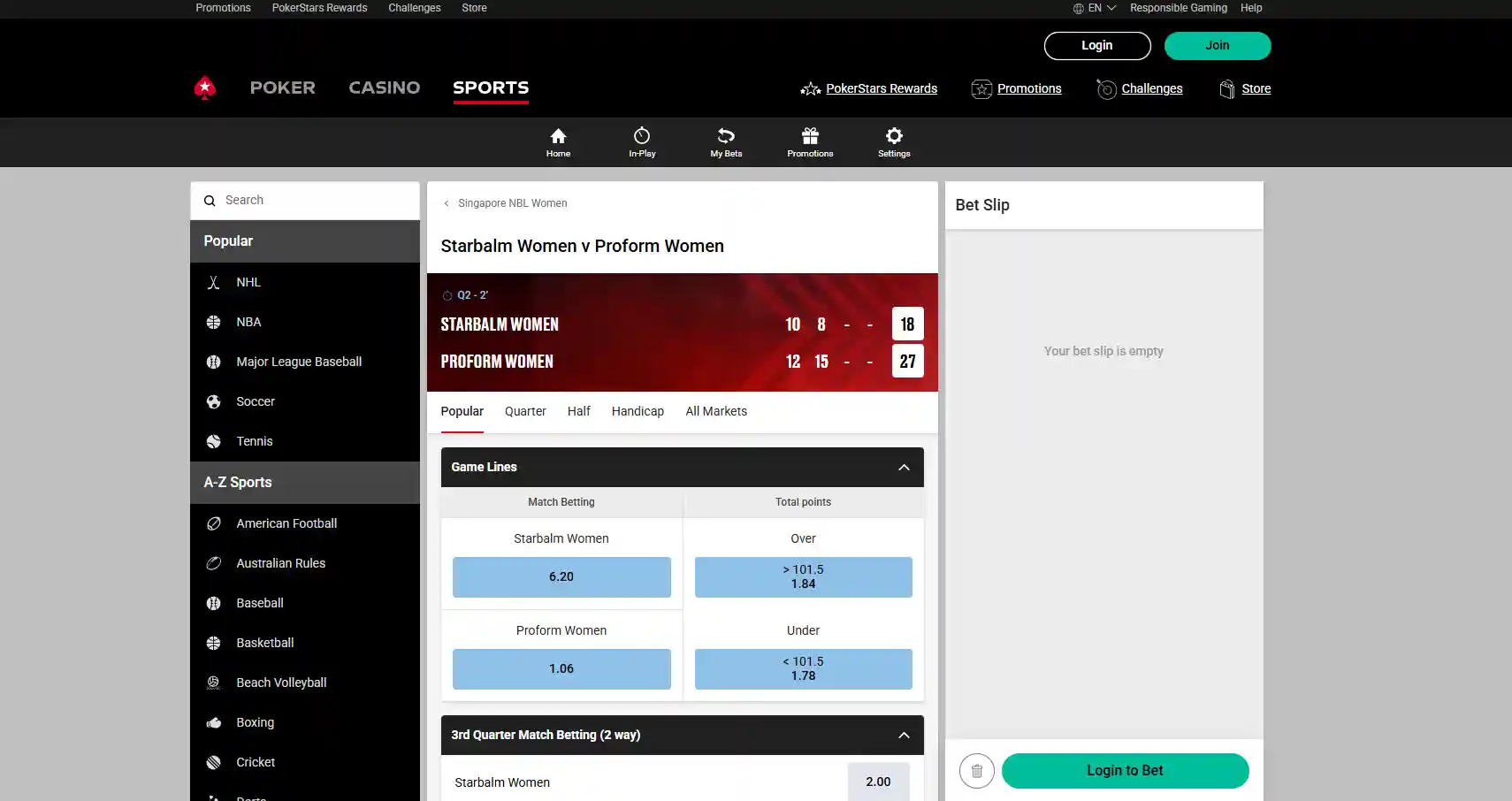Open the Home icon in sports navigation
The width and height of the screenshot is (1512, 801).
[558, 136]
